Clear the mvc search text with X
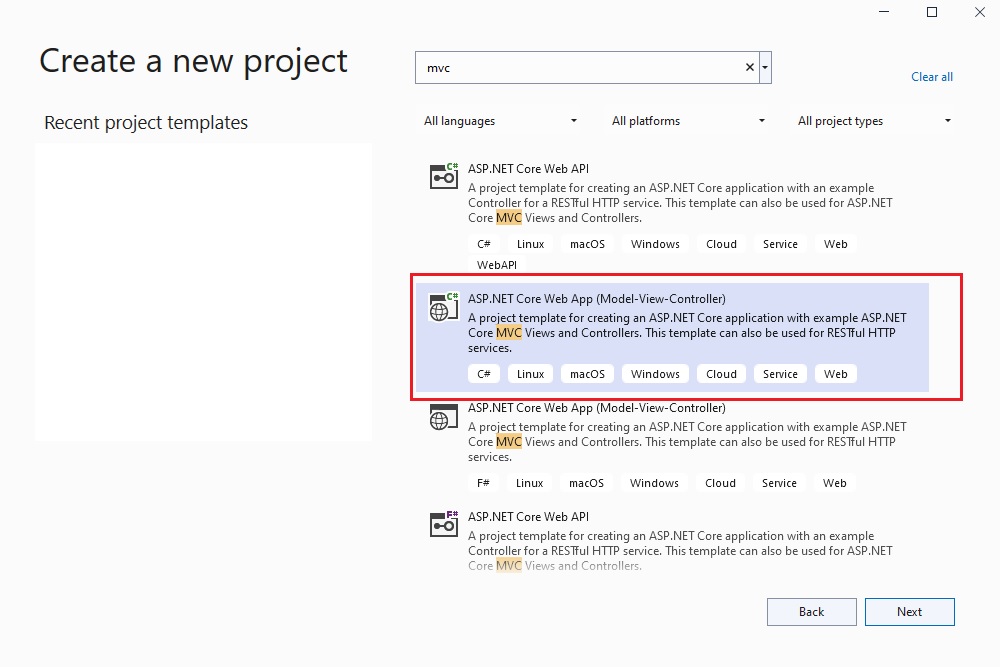 tap(750, 68)
